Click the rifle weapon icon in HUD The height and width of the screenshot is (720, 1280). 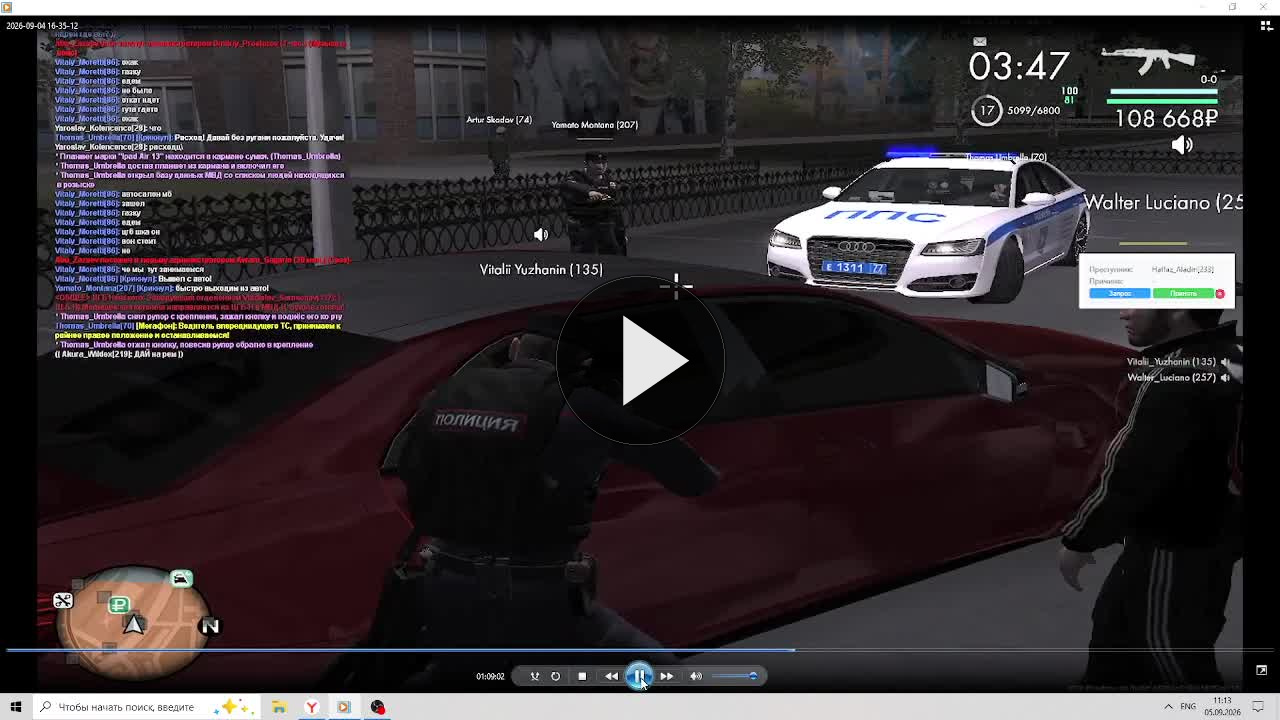point(1147,59)
